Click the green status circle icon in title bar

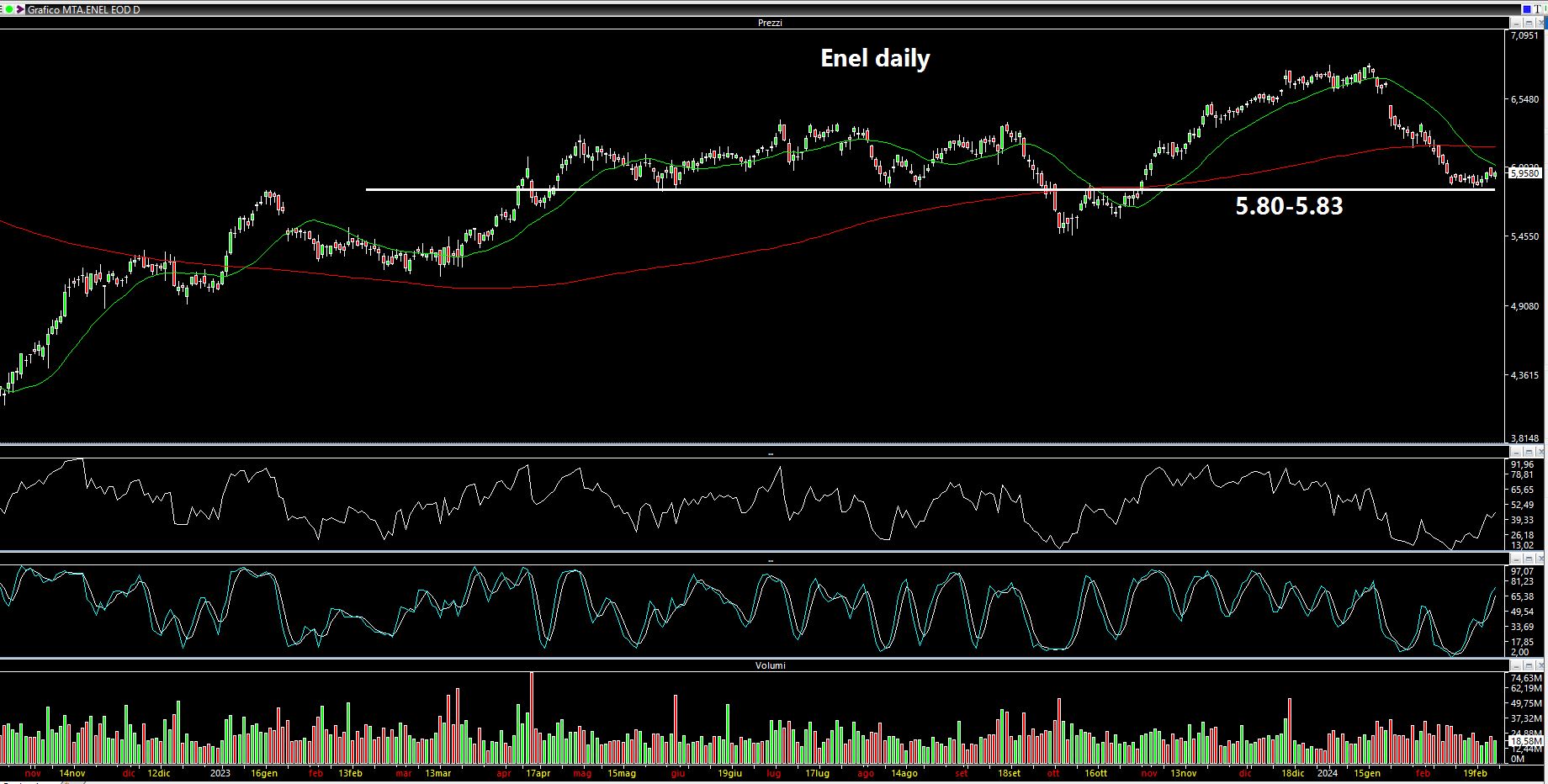9,9
